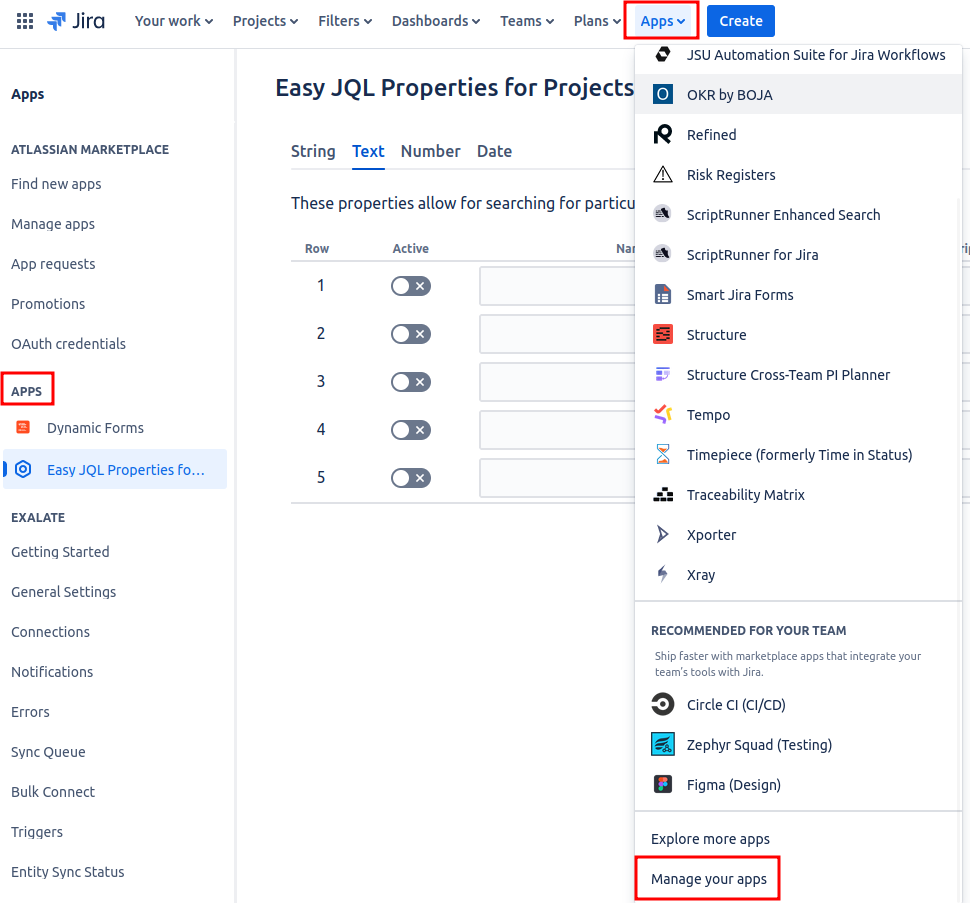Toggle Active switch in row 3

coord(410,382)
